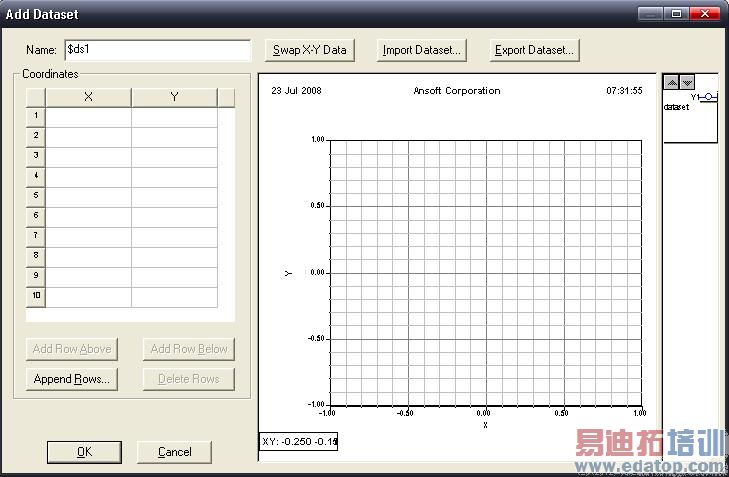Click the Y cell in row 10
The width and height of the screenshot is (729, 477).
tap(174, 297)
